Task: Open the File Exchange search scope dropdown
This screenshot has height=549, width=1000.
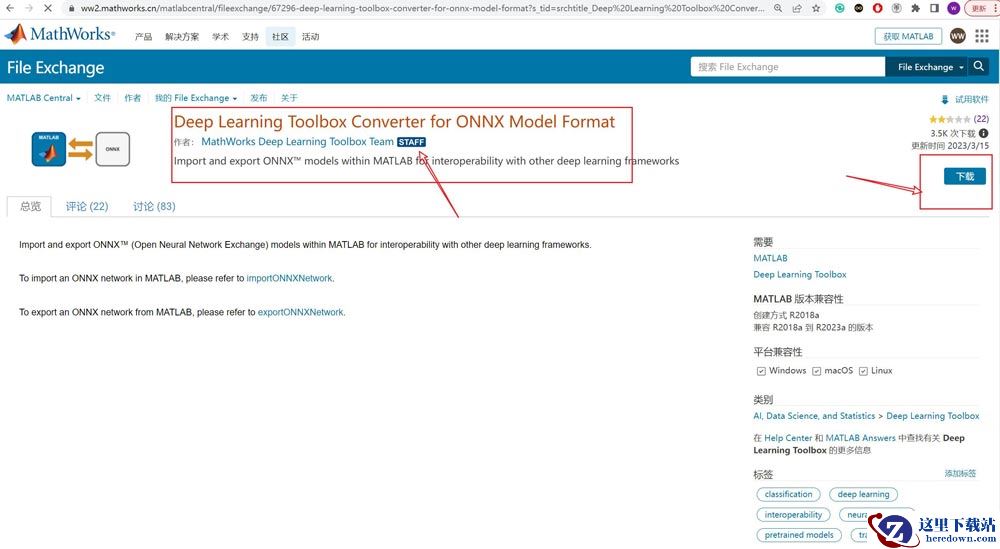Action: coord(927,67)
